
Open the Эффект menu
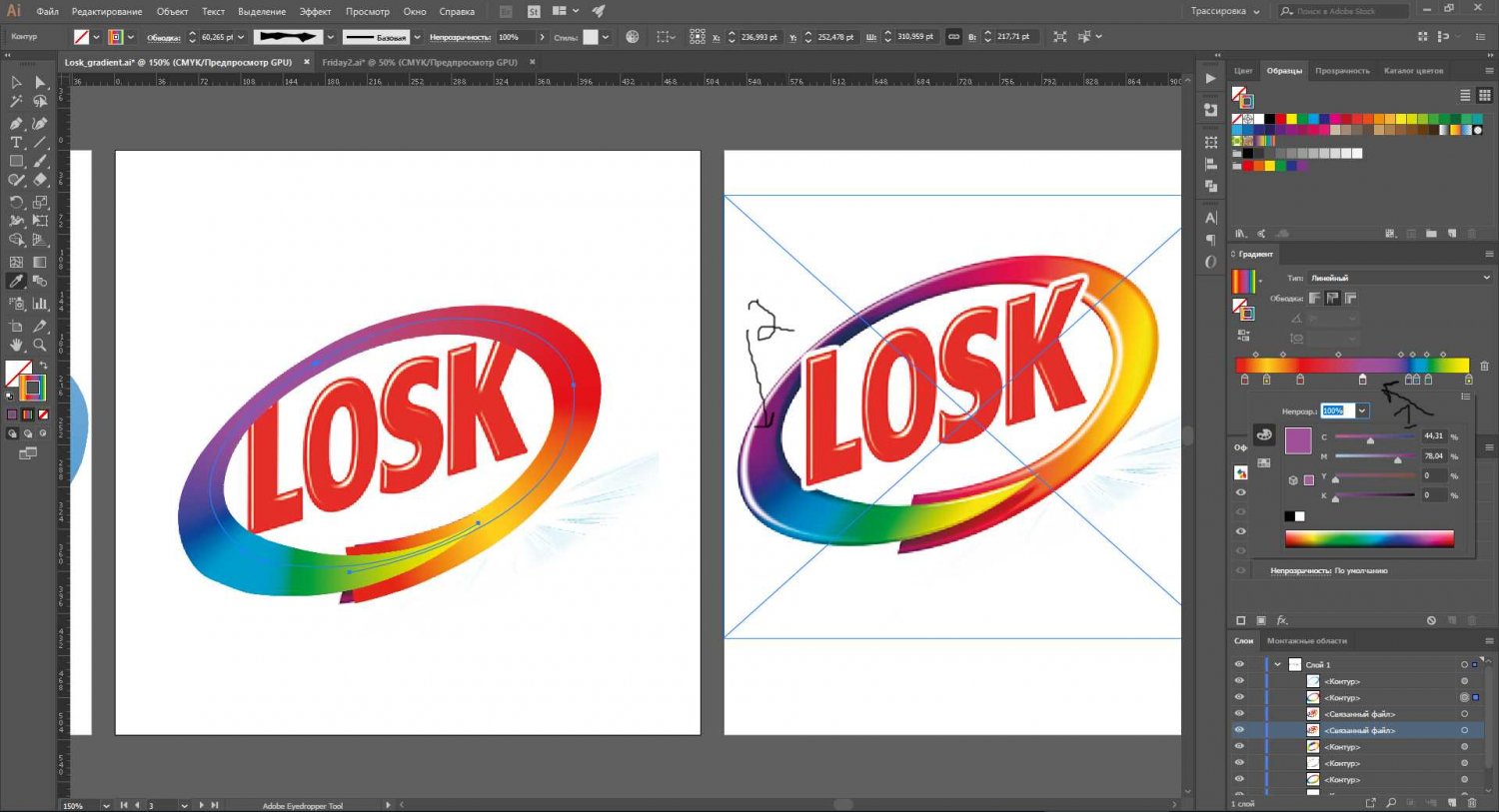[316, 11]
